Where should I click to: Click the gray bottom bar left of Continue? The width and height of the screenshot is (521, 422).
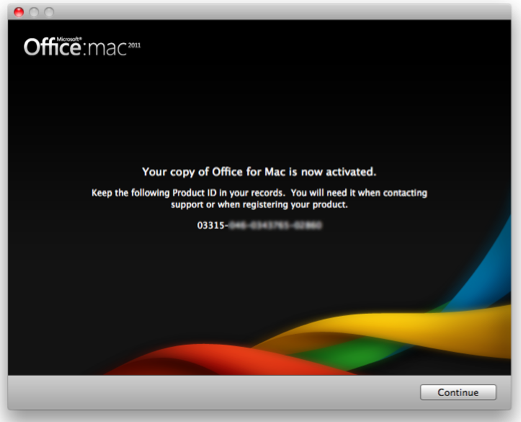click(213, 392)
